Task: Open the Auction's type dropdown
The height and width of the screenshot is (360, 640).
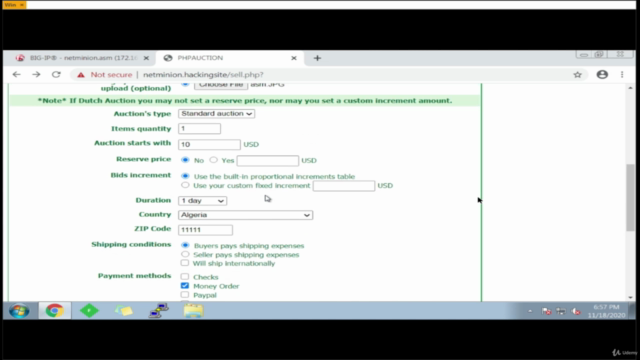Action: (x=216, y=113)
